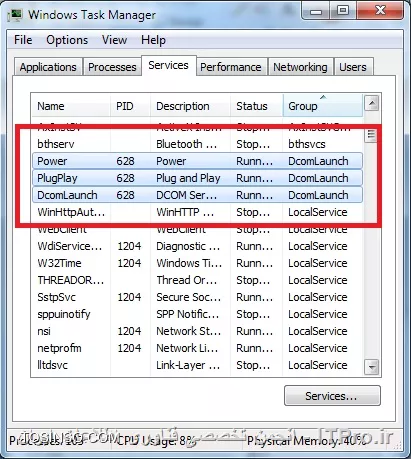Switch to the Applications tab
This screenshot has height=459, width=411.
(48, 67)
